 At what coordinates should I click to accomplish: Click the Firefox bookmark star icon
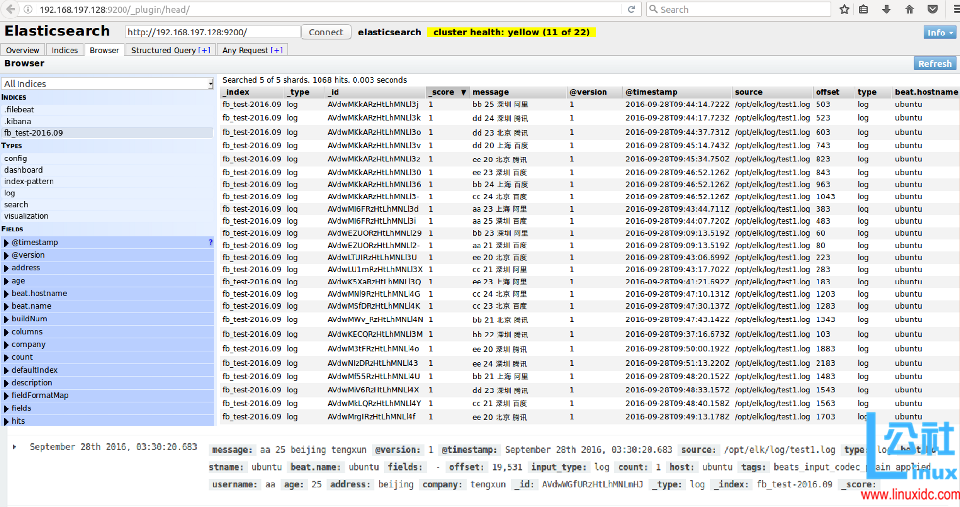point(842,9)
